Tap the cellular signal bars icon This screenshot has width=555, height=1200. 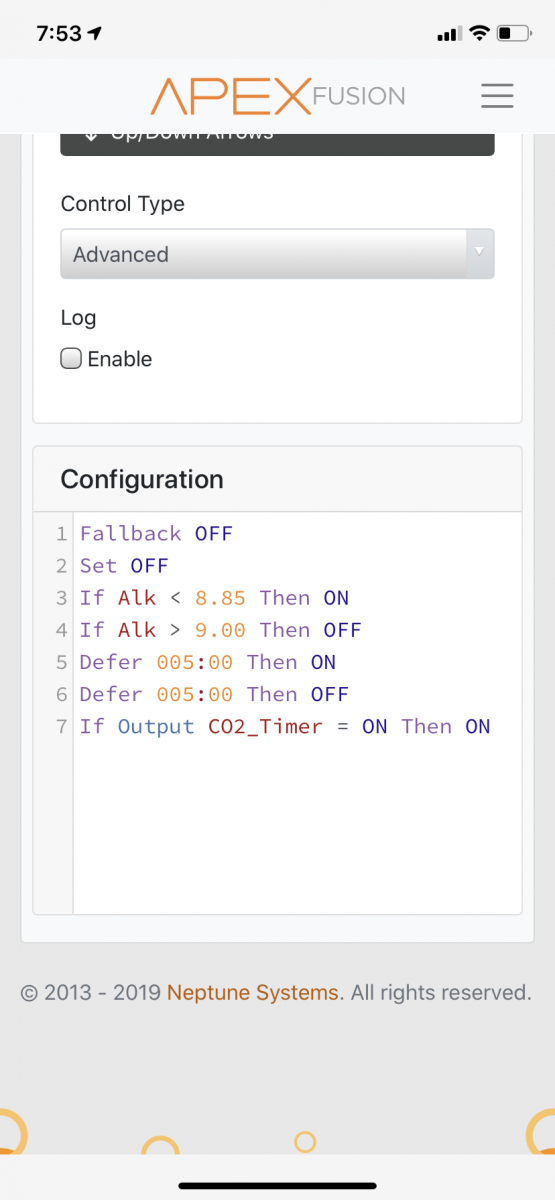click(x=449, y=34)
